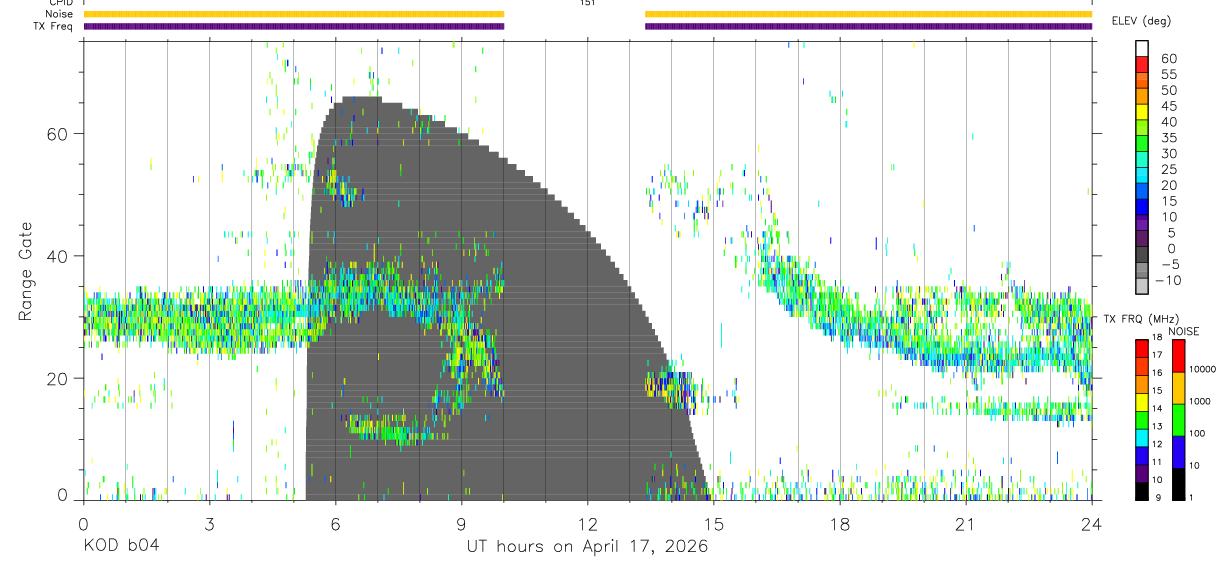Click the red top NOISE legend swatch
The width and height of the screenshot is (1228, 567).
(1177, 355)
